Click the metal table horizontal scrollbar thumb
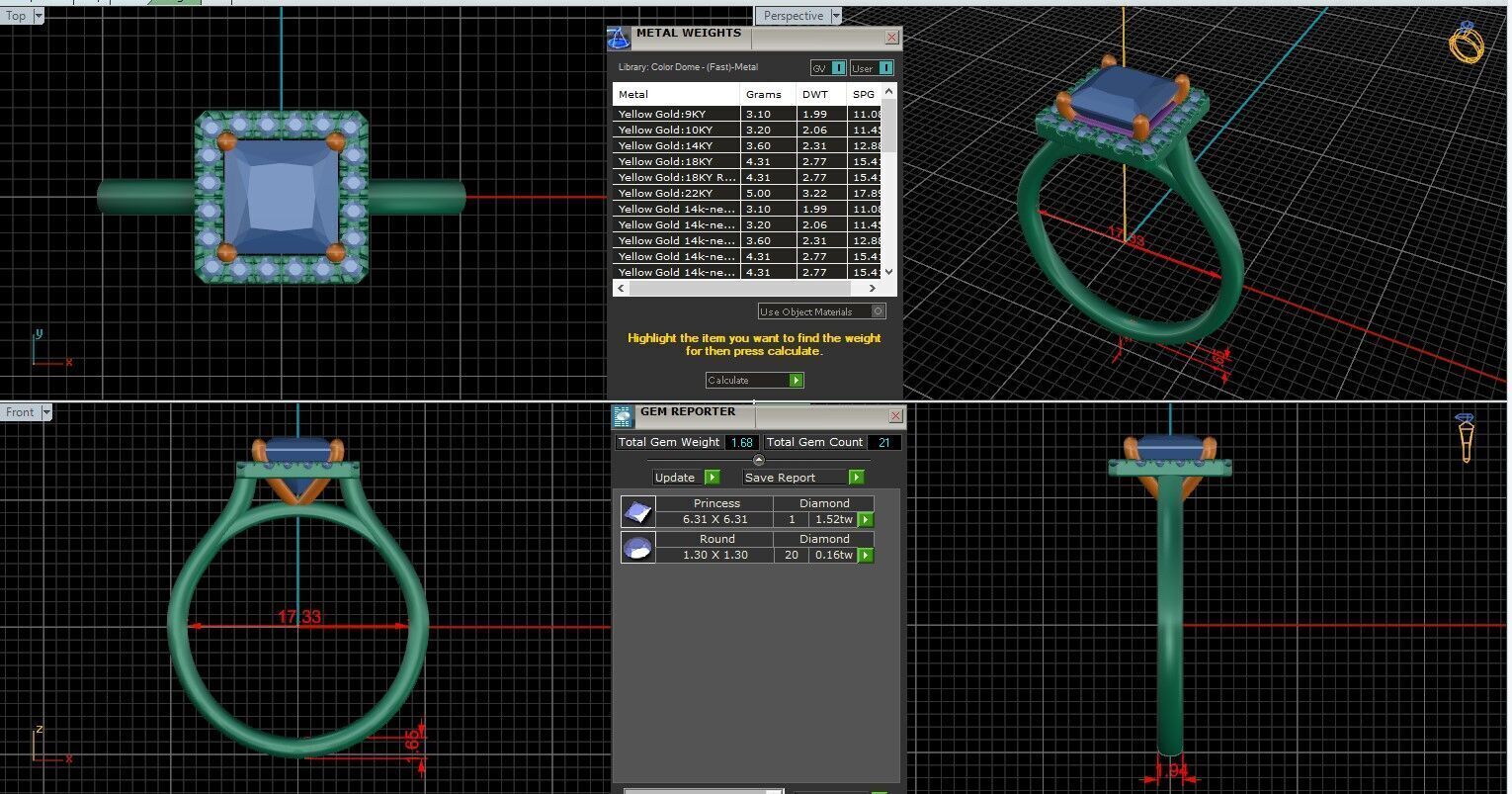 pyautogui.click(x=739, y=288)
